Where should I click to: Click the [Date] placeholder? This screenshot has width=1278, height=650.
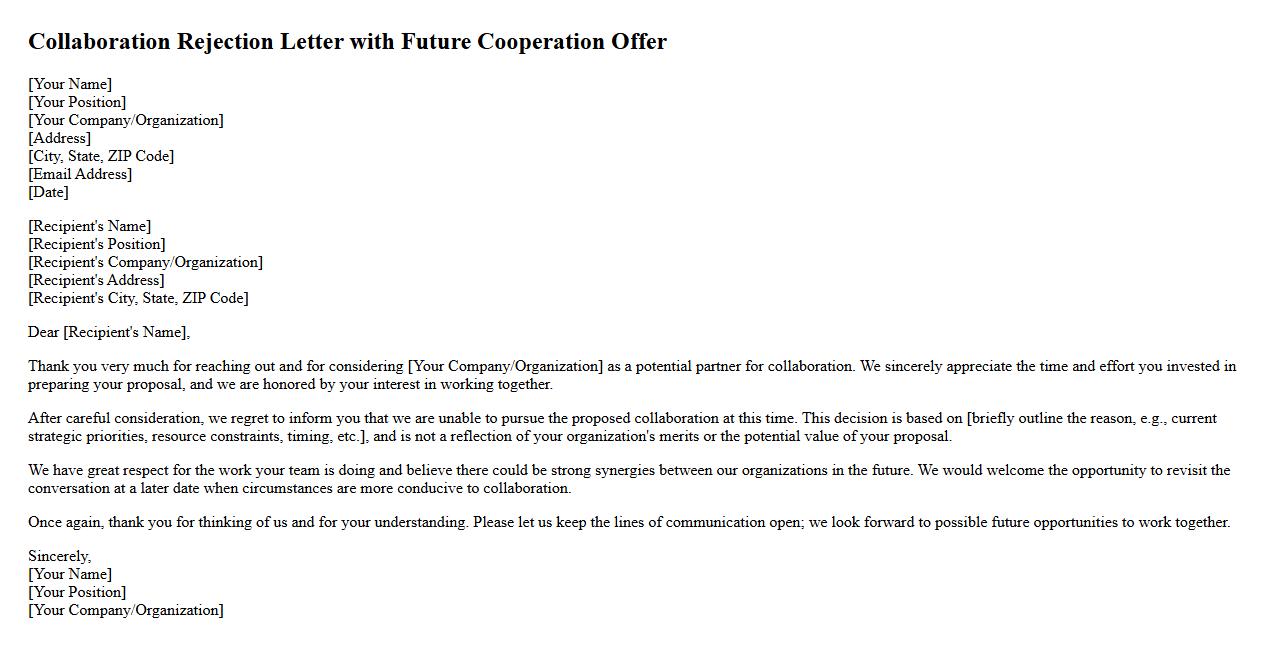[x=48, y=192]
